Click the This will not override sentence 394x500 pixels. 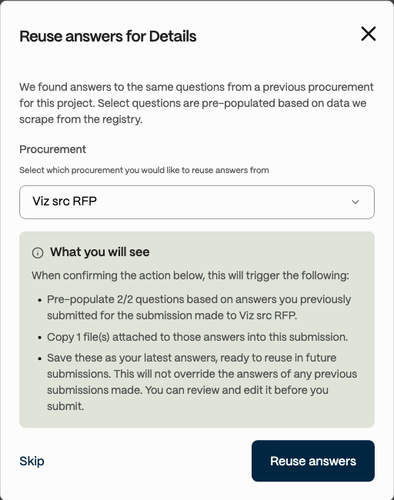202,382
